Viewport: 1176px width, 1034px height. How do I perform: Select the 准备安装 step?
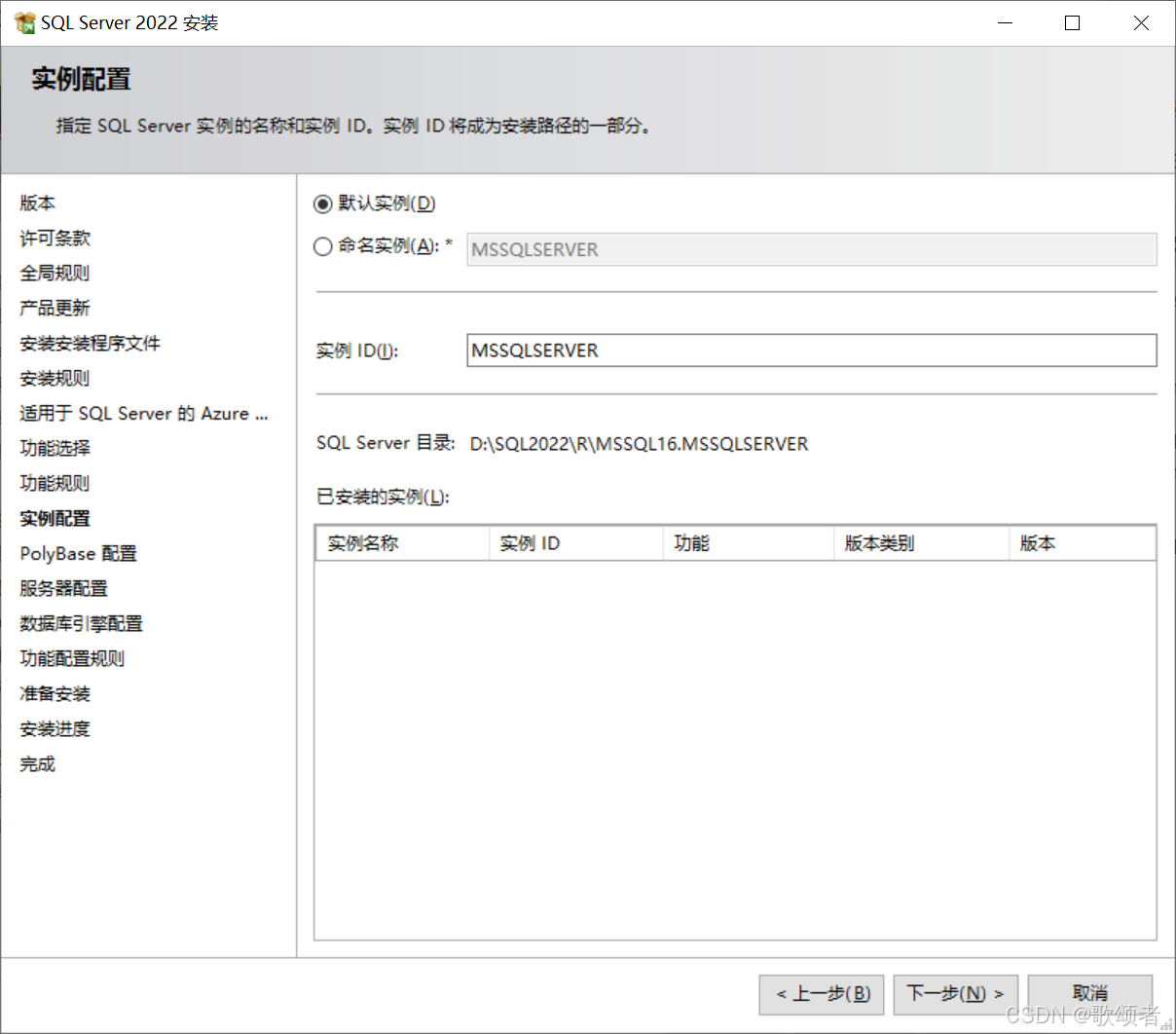tap(55, 694)
